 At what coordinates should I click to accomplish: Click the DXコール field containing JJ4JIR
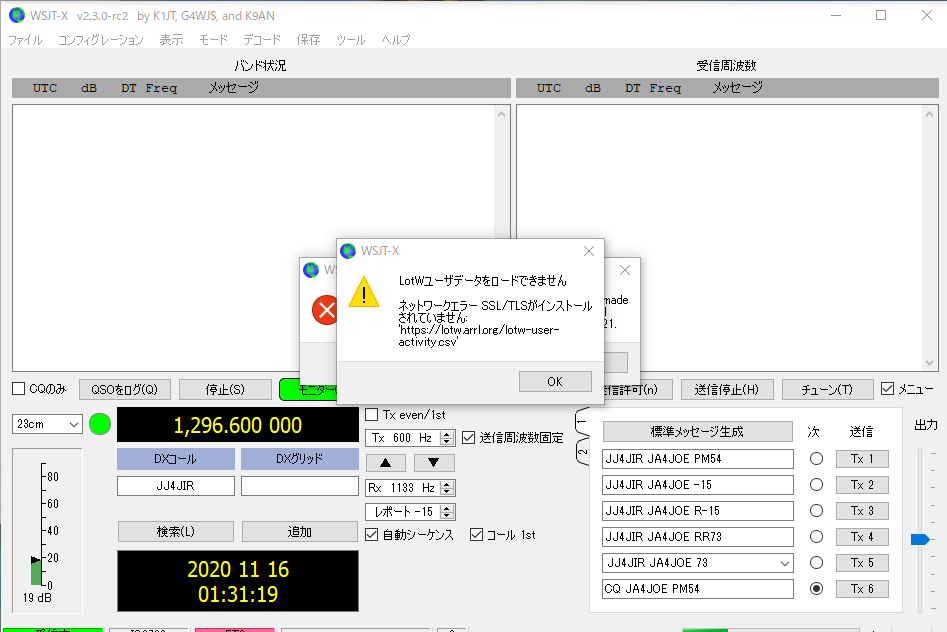pyautogui.click(x=176, y=486)
